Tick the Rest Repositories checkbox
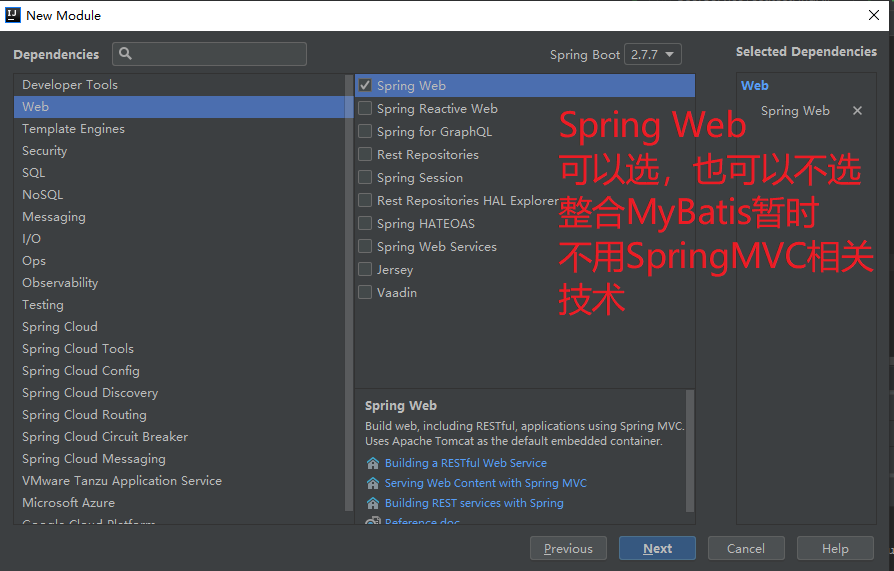This screenshot has width=894, height=571. point(365,155)
